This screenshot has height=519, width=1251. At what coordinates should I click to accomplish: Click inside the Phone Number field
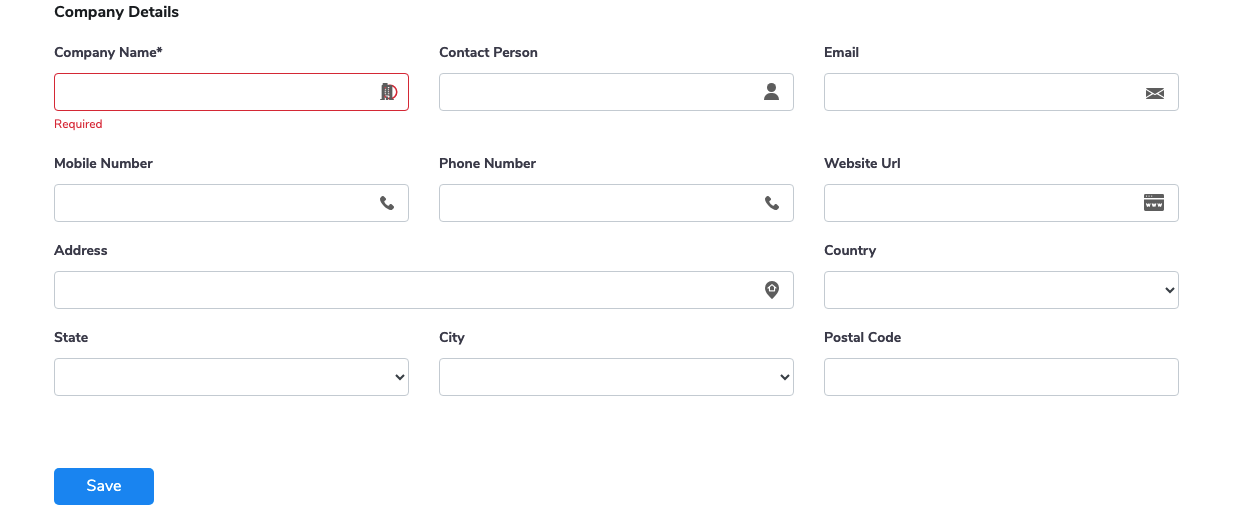pyautogui.click(x=616, y=203)
